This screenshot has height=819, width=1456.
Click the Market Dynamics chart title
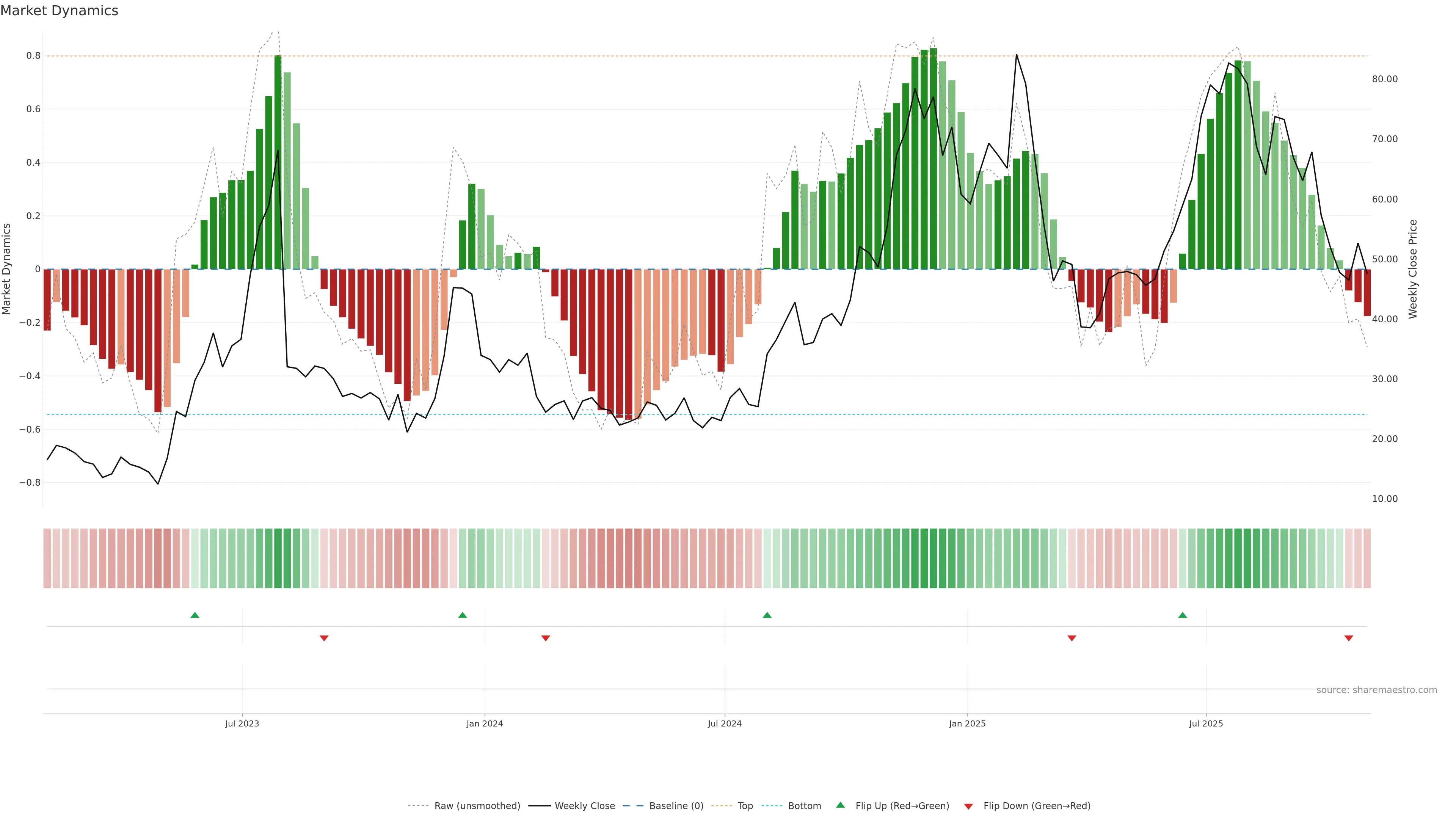click(60, 11)
